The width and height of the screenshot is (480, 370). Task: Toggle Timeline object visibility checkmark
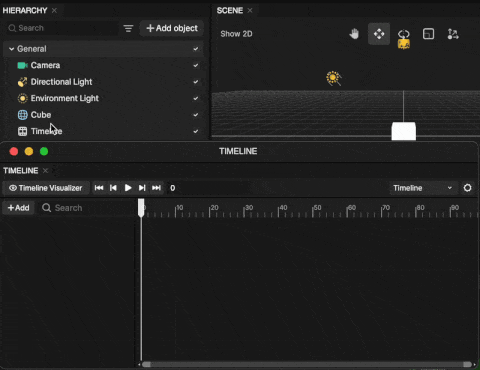[196, 131]
